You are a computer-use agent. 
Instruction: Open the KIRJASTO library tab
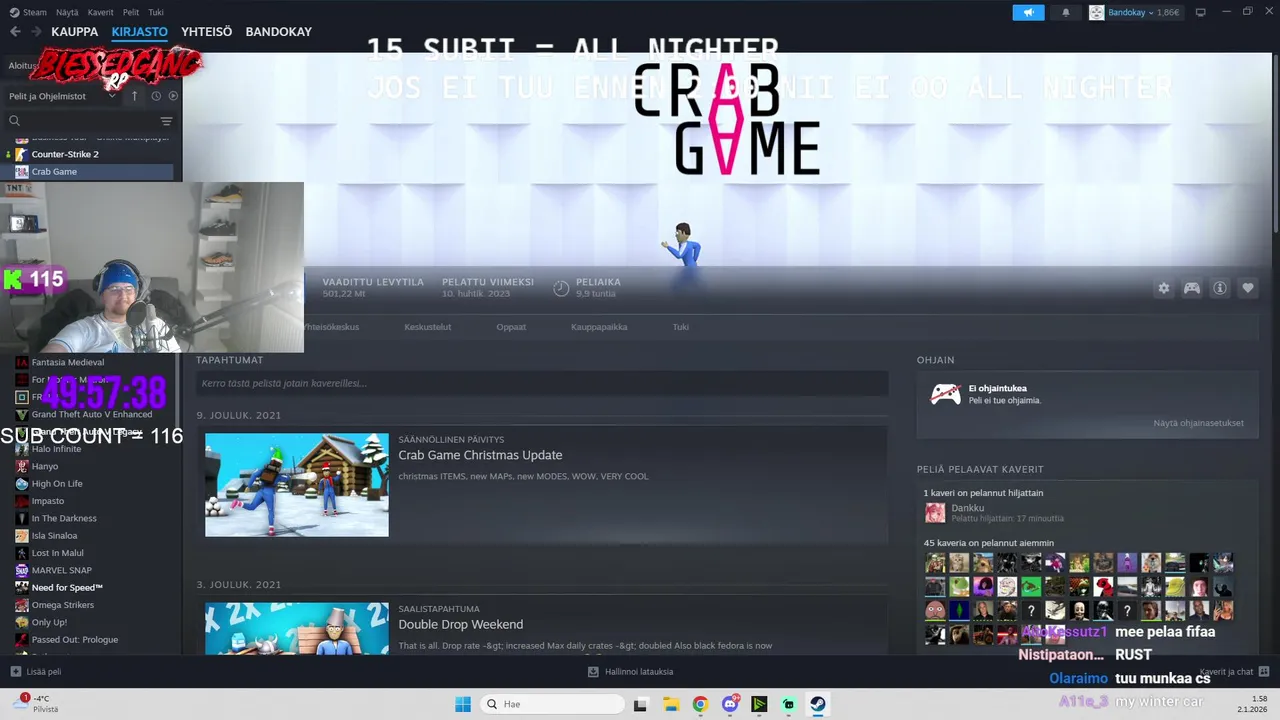140,32
